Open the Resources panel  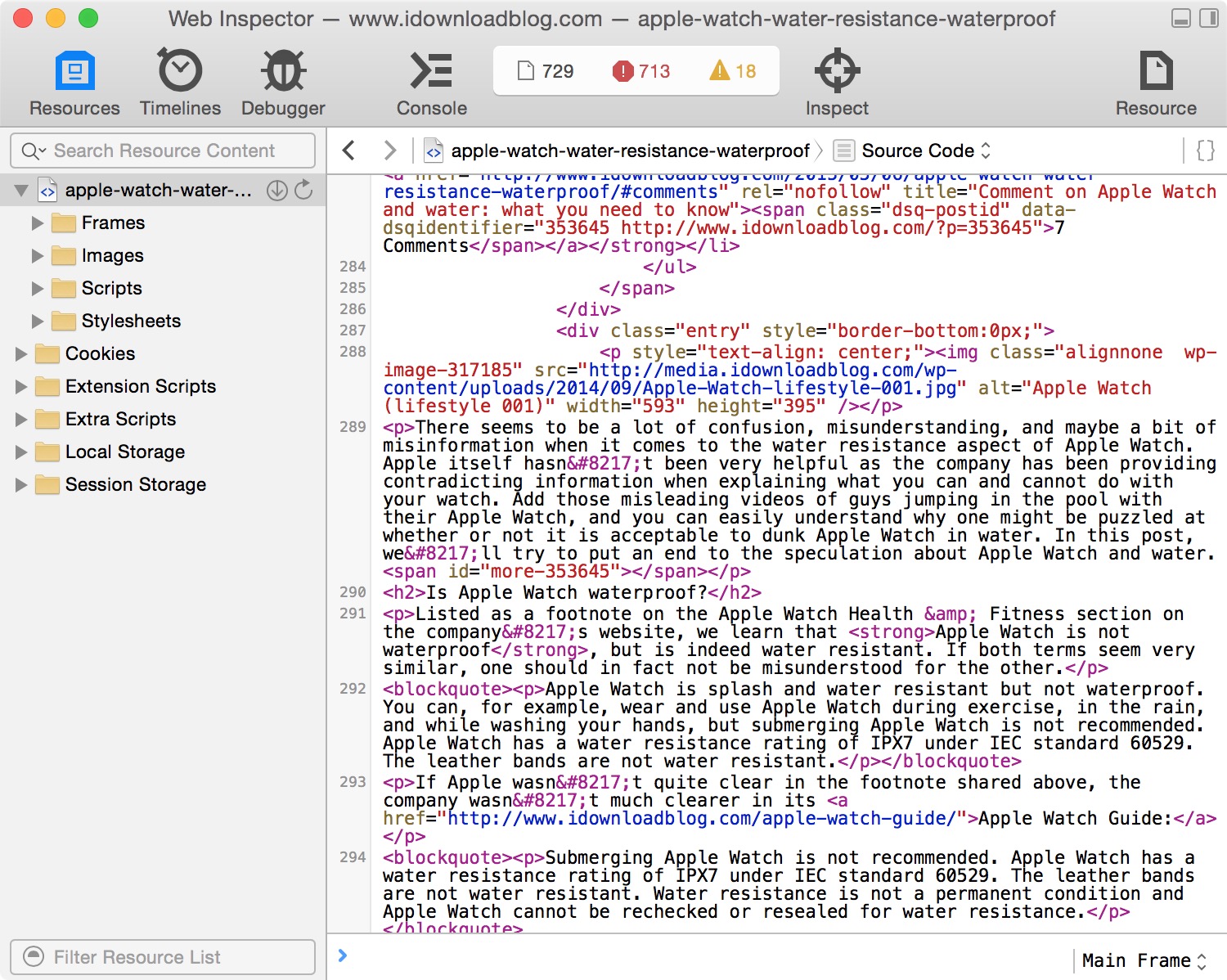74,83
